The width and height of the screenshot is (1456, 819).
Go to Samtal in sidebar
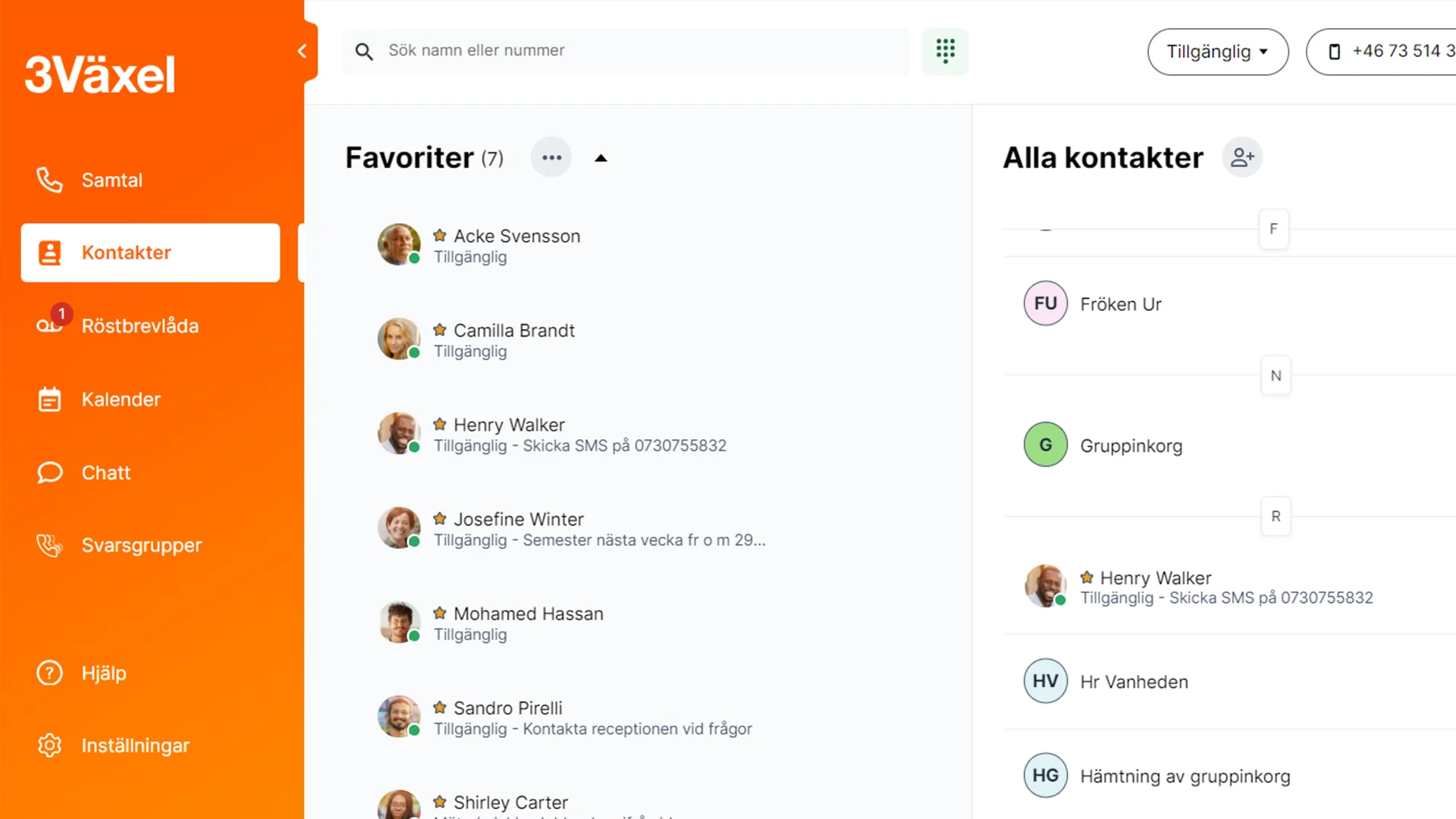pyautogui.click(x=111, y=180)
